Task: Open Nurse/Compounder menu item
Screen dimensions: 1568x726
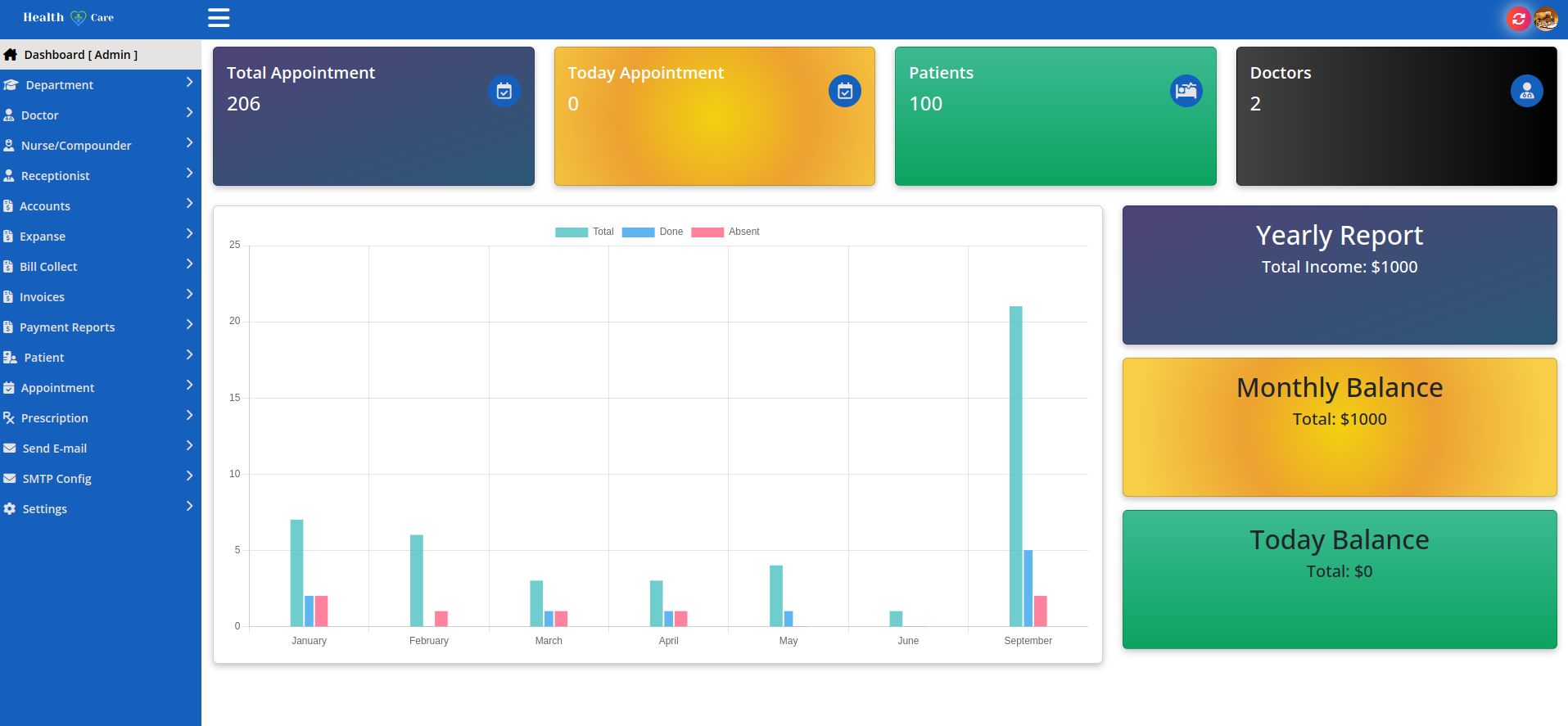Action: [101, 146]
